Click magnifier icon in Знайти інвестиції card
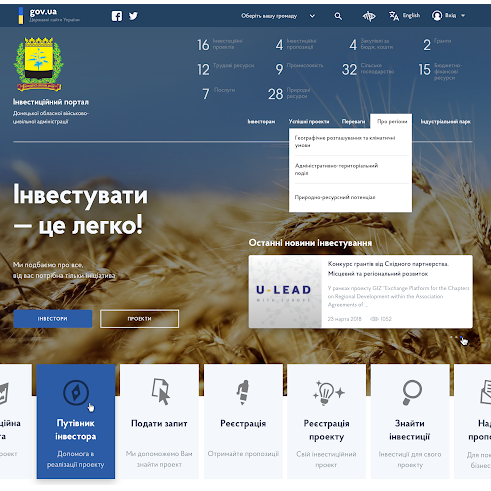This screenshot has width=491, height=491. click(411, 392)
